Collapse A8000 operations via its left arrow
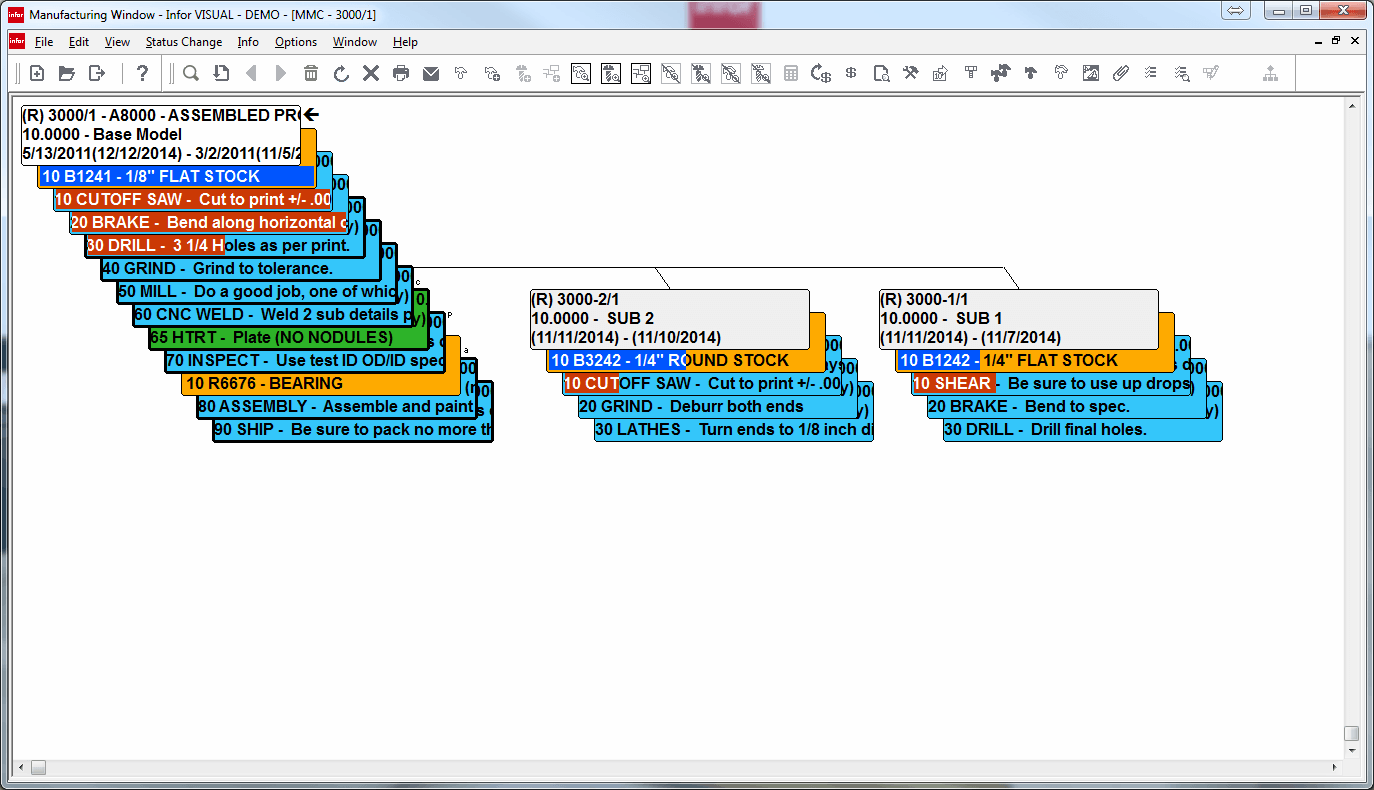 (x=310, y=114)
